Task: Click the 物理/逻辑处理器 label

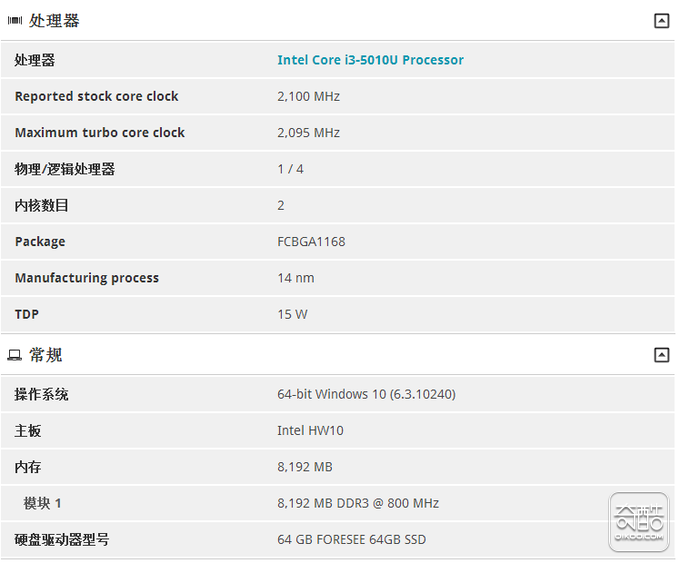Action: [65, 169]
